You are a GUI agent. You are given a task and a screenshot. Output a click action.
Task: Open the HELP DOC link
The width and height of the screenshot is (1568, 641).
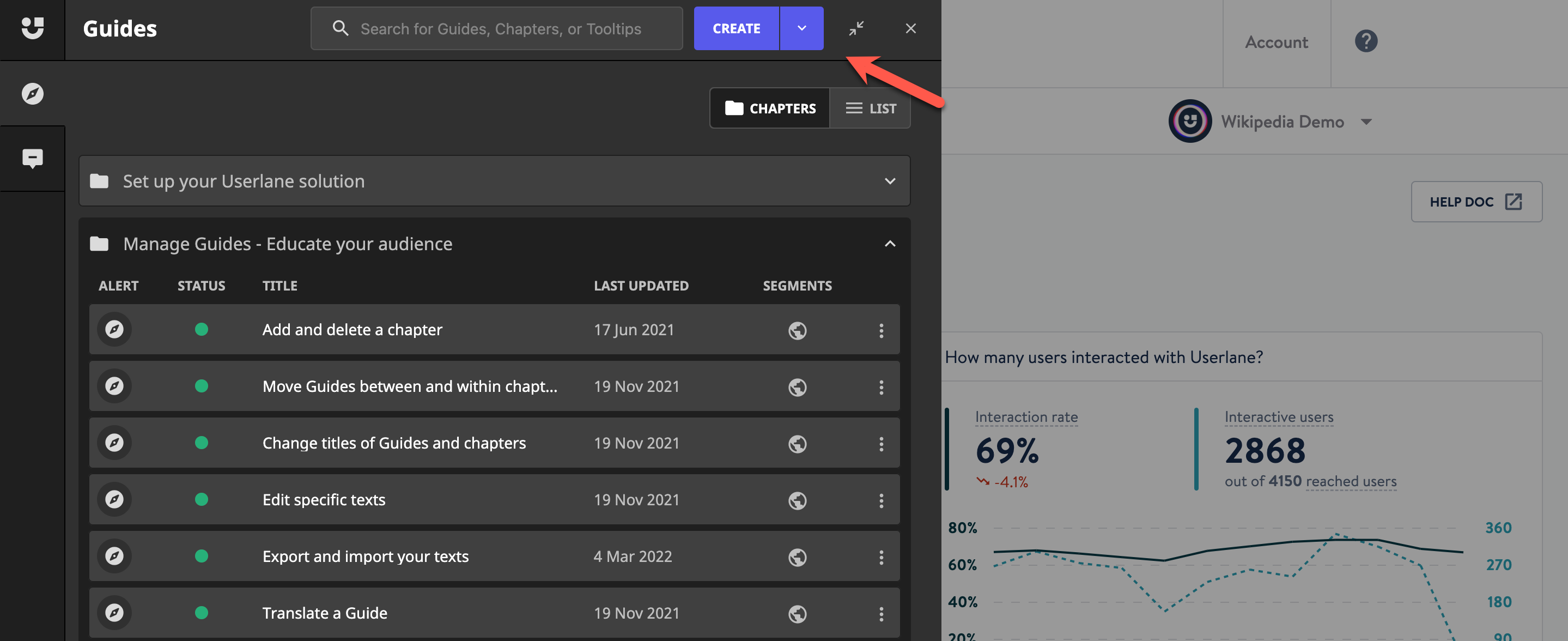(x=1475, y=202)
